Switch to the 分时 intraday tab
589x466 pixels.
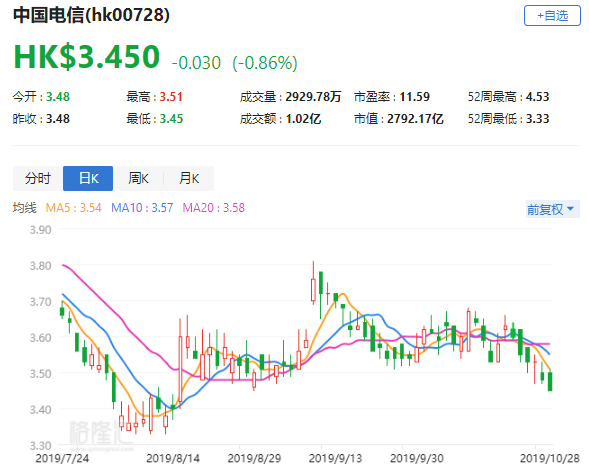(38, 178)
